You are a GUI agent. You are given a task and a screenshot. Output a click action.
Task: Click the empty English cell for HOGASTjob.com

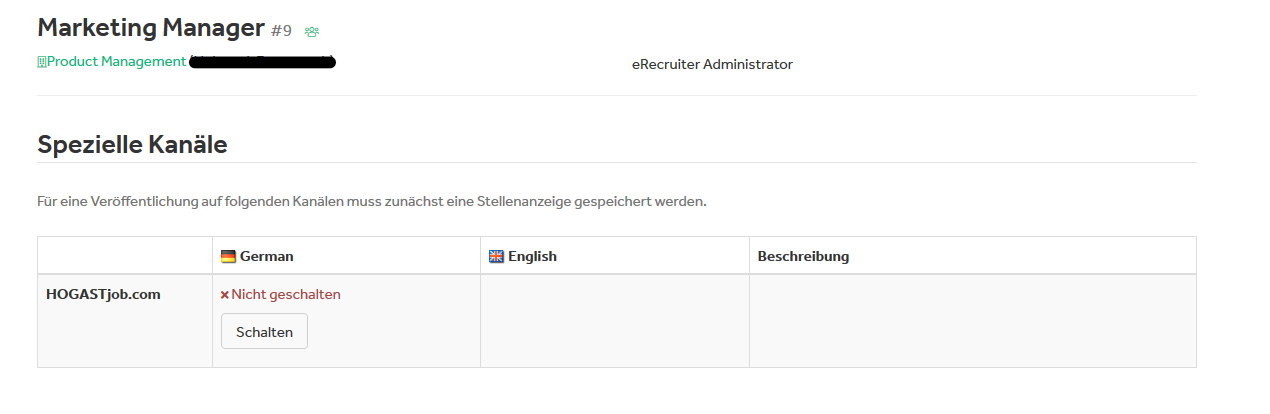click(x=615, y=321)
